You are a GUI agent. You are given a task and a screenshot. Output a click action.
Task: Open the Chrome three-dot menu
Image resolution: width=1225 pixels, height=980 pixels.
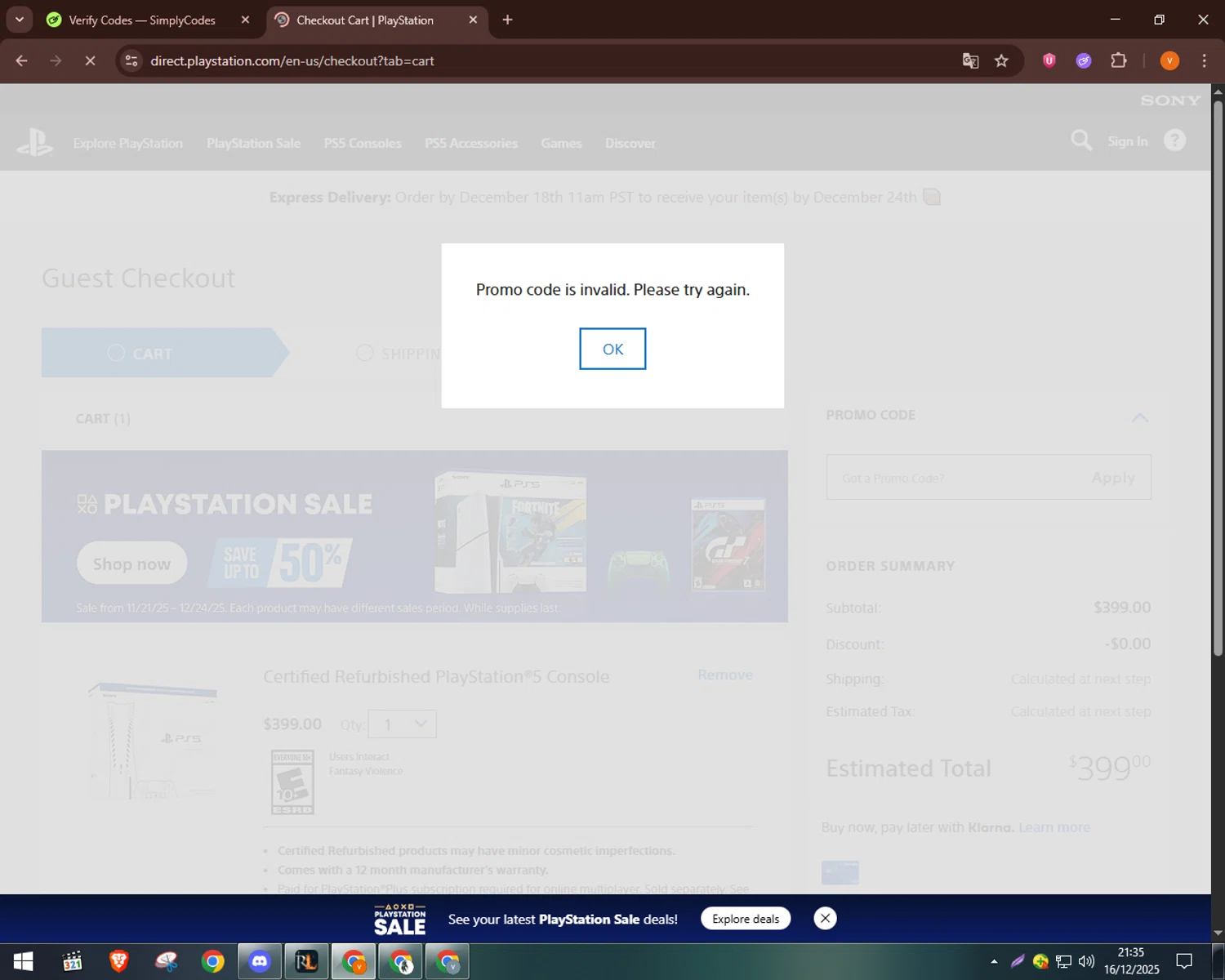tap(1204, 60)
